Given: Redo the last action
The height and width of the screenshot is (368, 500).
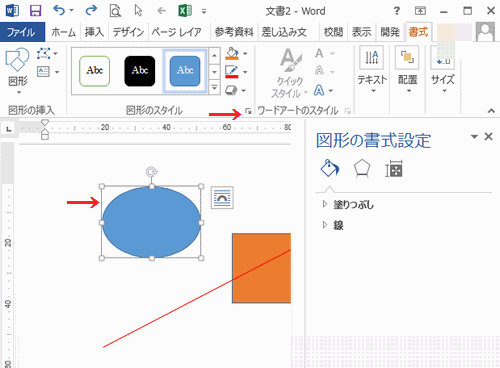Looking at the screenshot, I should [x=91, y=11].
